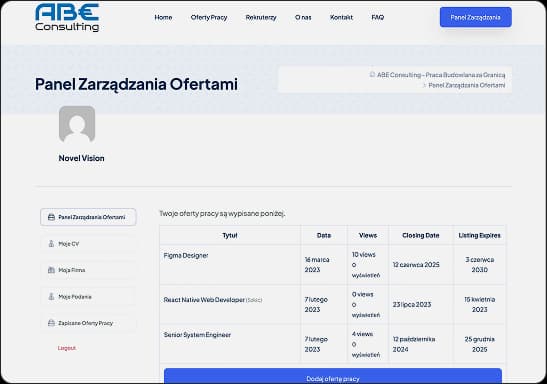
Task: Click the Views column header
Action: 368,235
